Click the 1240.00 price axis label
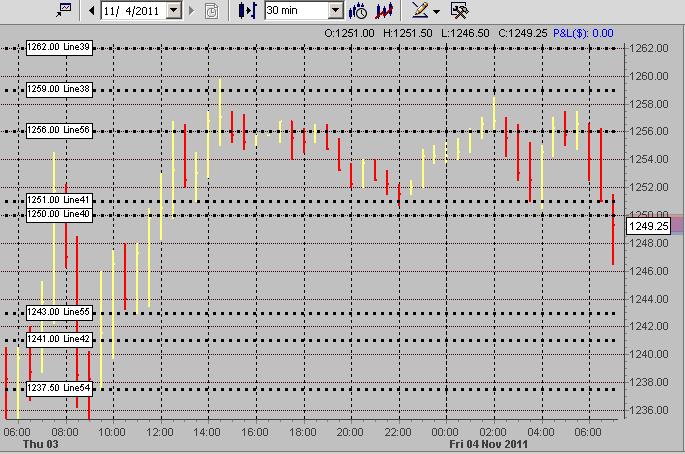This screenshot has height=454, width=685. coord(648,354)
